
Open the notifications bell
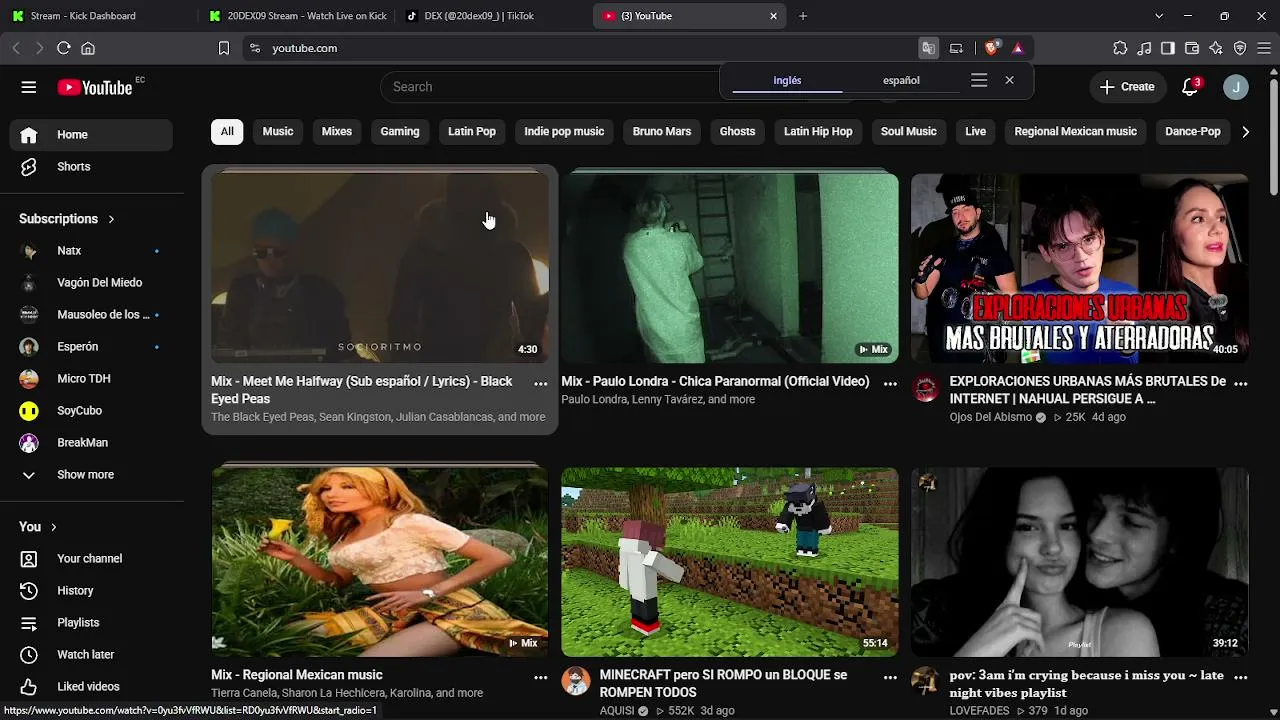tap(1190, 87)
